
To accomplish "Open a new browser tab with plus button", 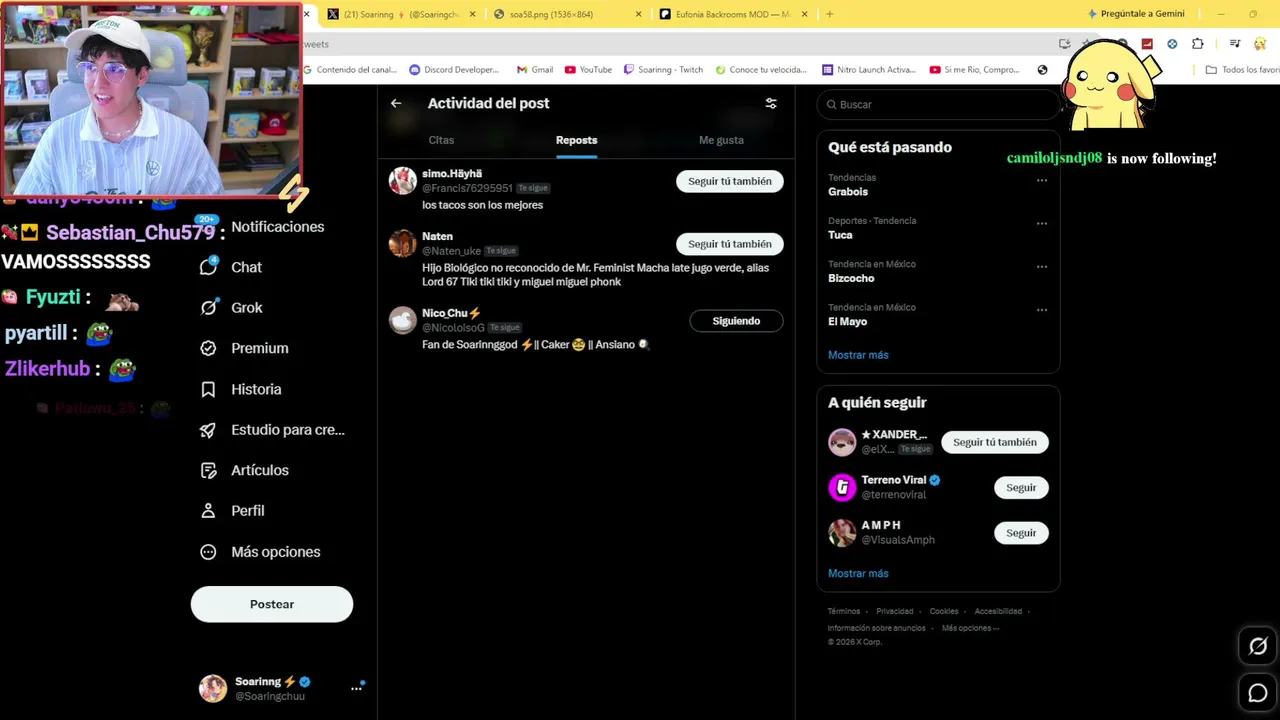I will point(829,14).
